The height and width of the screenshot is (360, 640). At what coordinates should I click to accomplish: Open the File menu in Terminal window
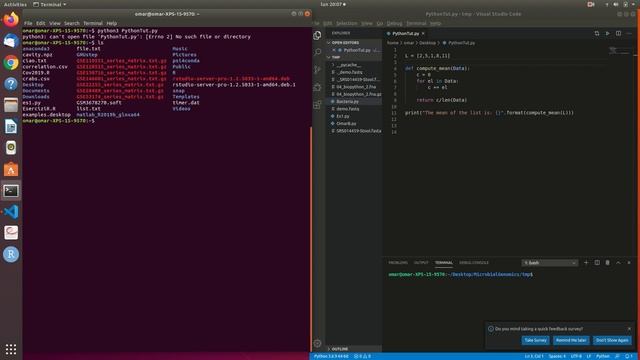28,23
